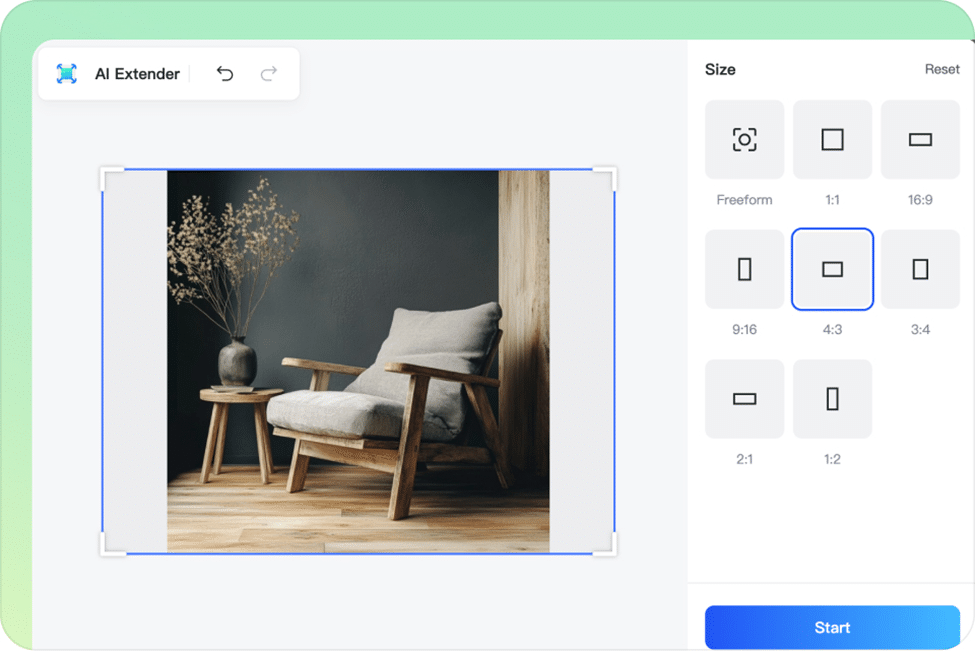Select the Freeform size option
The width and height of the screenshot is (975, 651).
[x=744, y=140]
